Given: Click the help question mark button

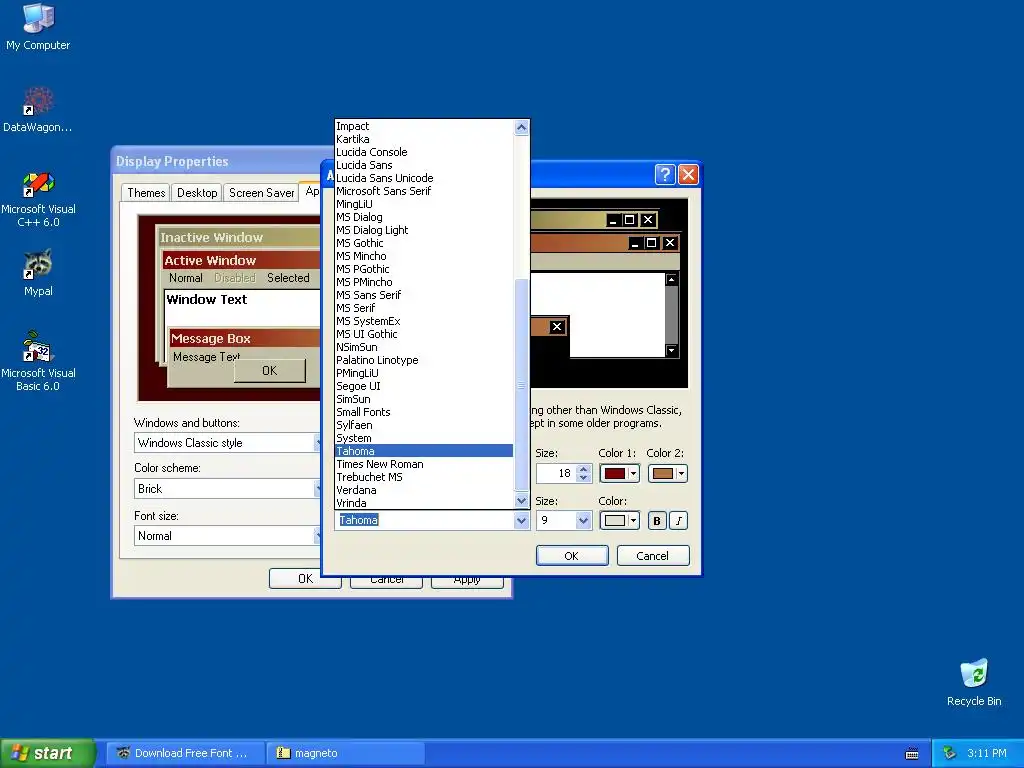Looking at the screenshot, I should click(x=665, y=174).
